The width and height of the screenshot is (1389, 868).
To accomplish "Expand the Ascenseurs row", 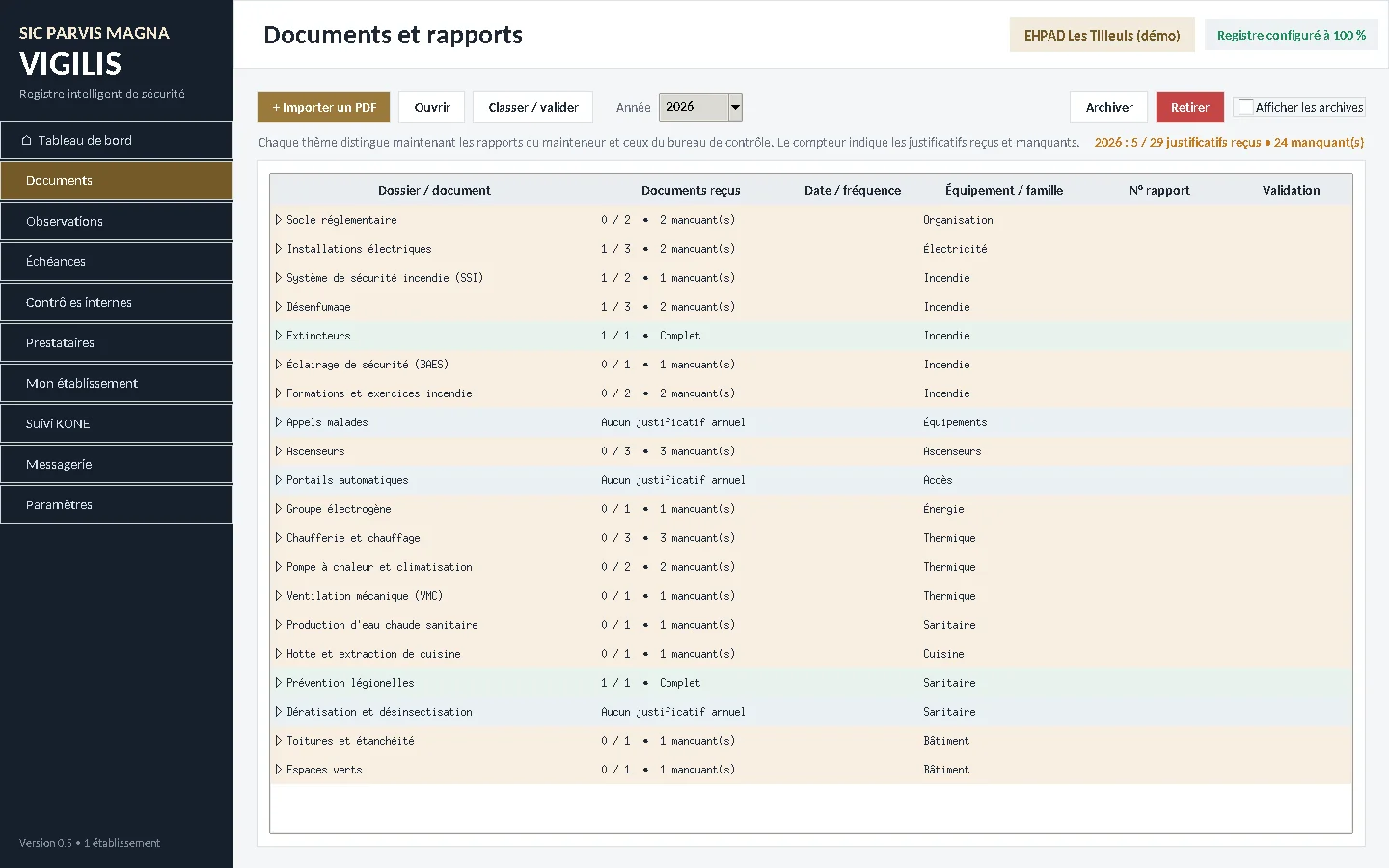I will (x=279, y=451).
